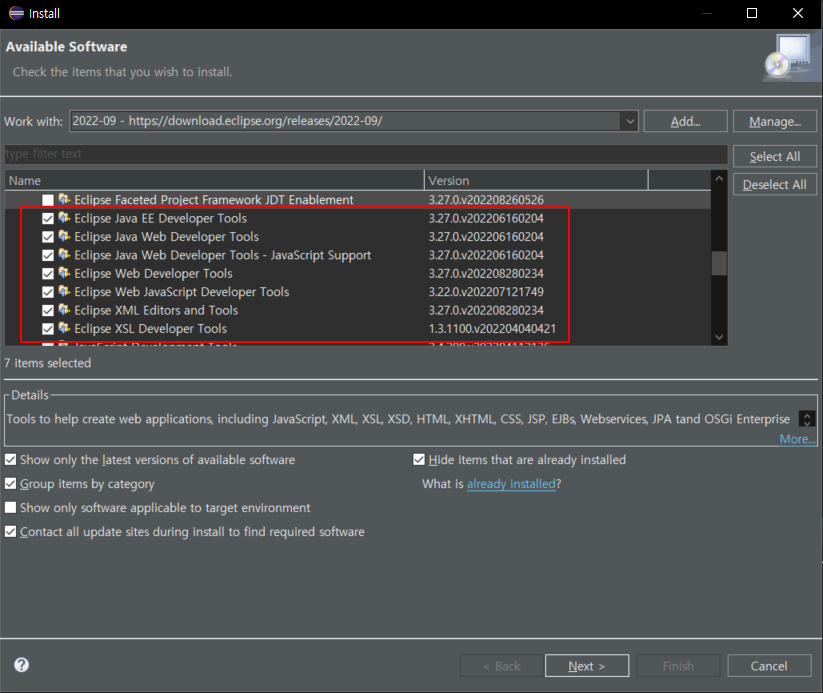This screenshot has height=693, width=823.
Task: Open the already installed link
Action: (x=511, y=484)
